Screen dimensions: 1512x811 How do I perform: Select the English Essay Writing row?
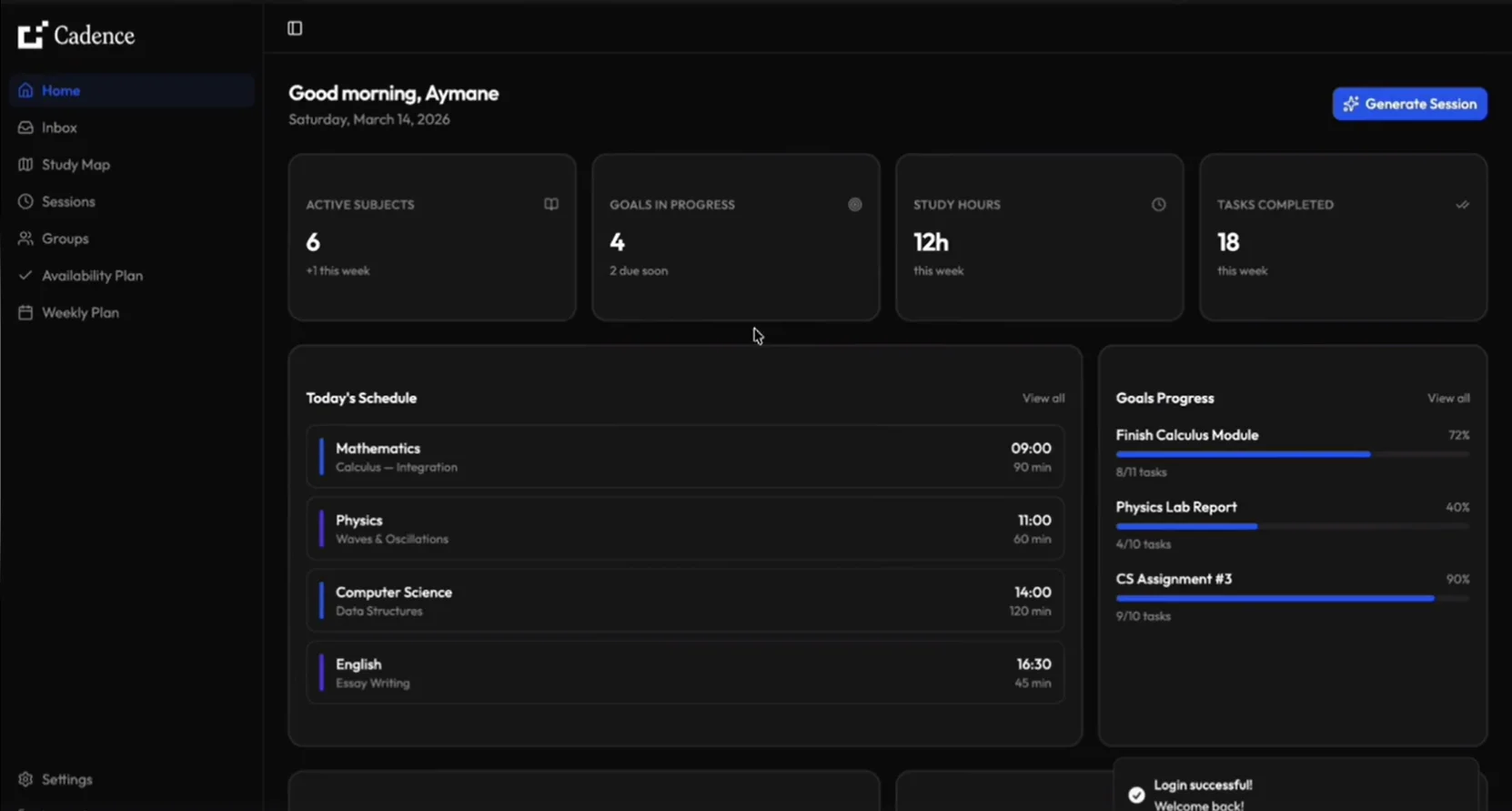(685, 672)
